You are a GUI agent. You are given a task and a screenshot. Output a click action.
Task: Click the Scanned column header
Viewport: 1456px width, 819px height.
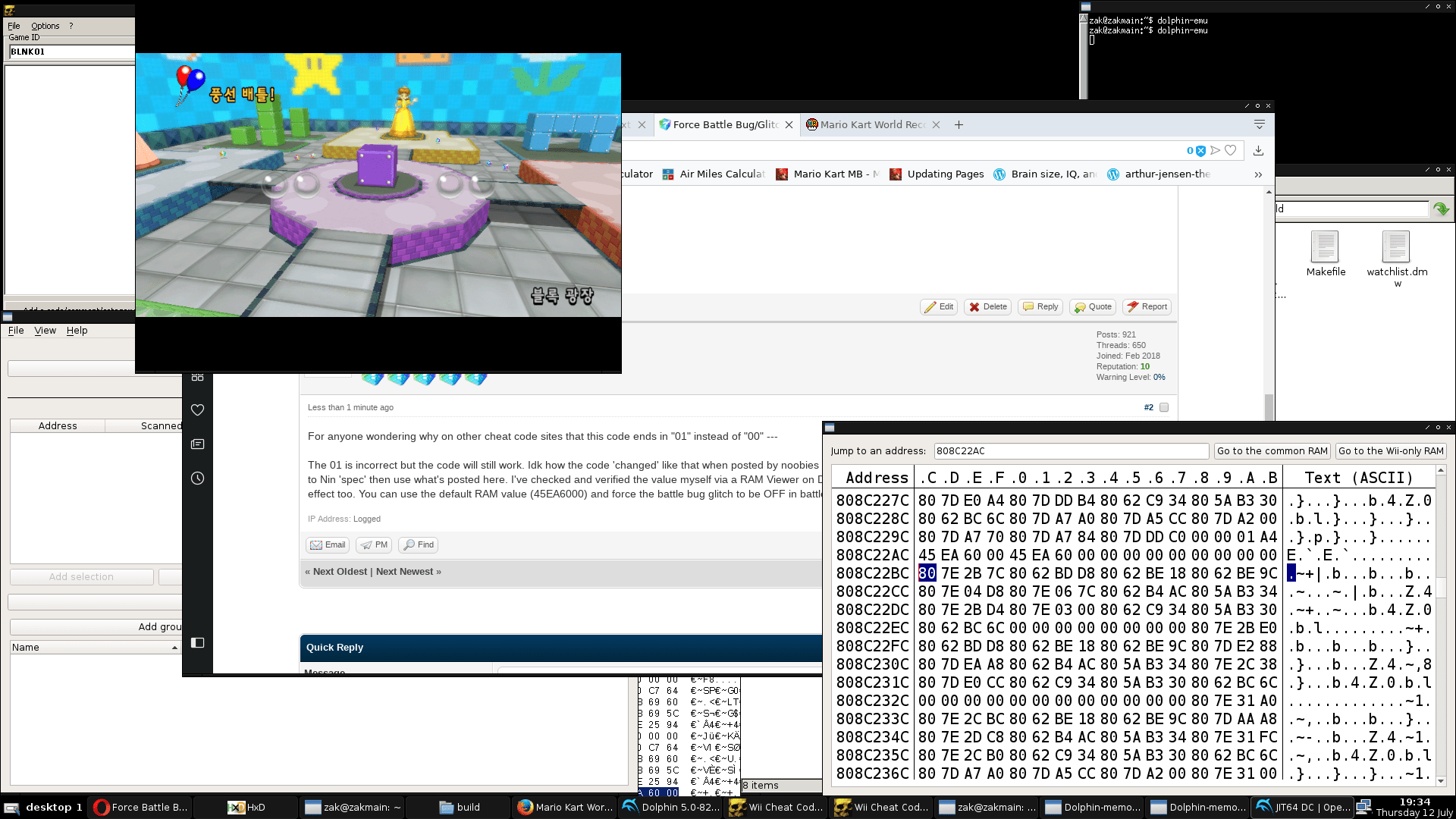point(144,426)
